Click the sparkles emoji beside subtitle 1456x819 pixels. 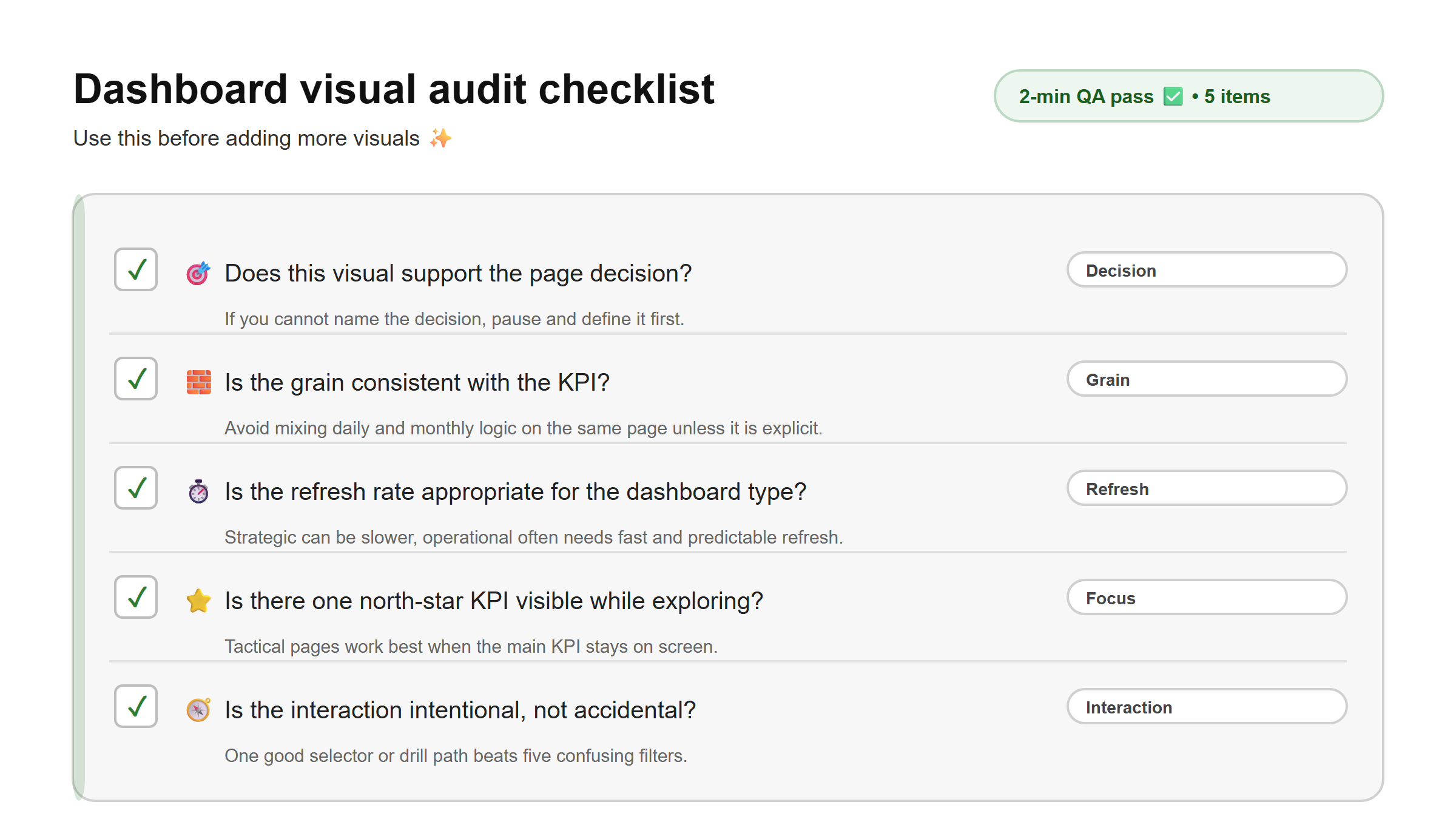point(440,138)
